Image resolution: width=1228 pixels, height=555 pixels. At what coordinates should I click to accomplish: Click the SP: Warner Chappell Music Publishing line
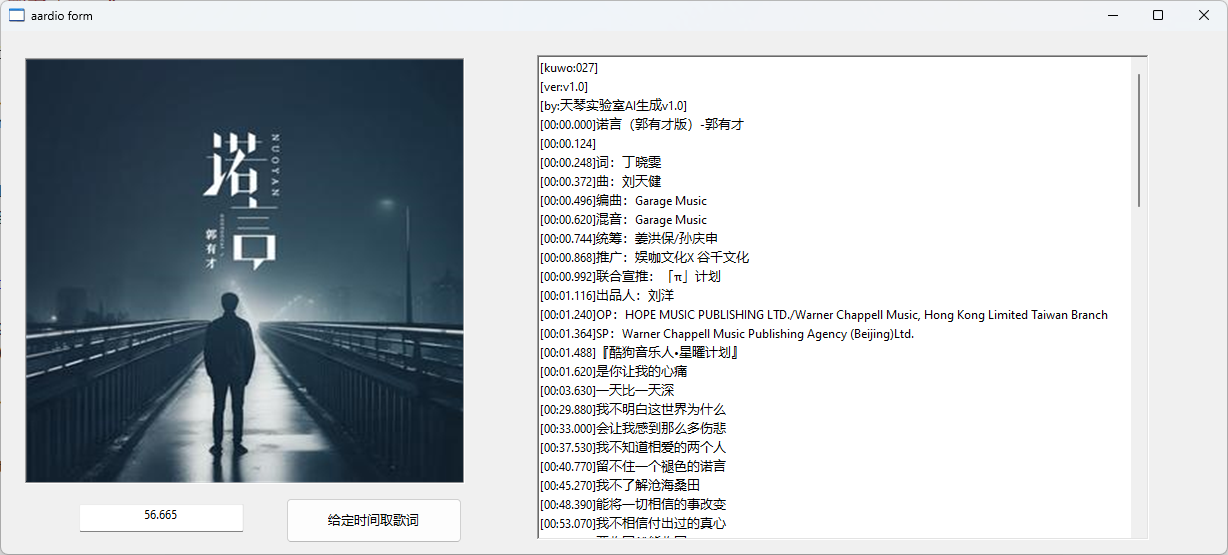point(727,334)
